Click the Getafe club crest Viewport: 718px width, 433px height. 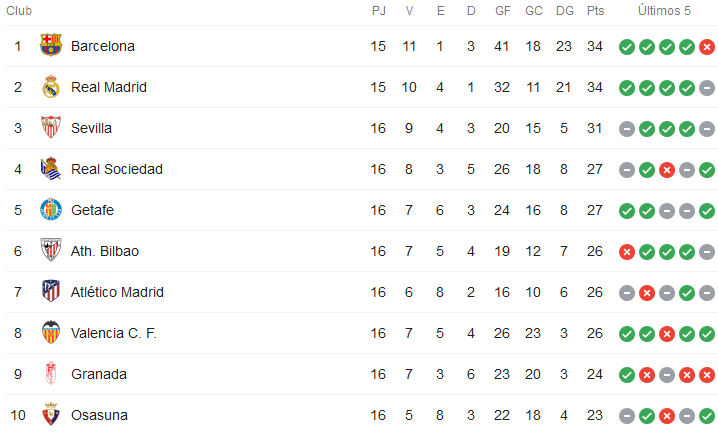tap(51, 210)
